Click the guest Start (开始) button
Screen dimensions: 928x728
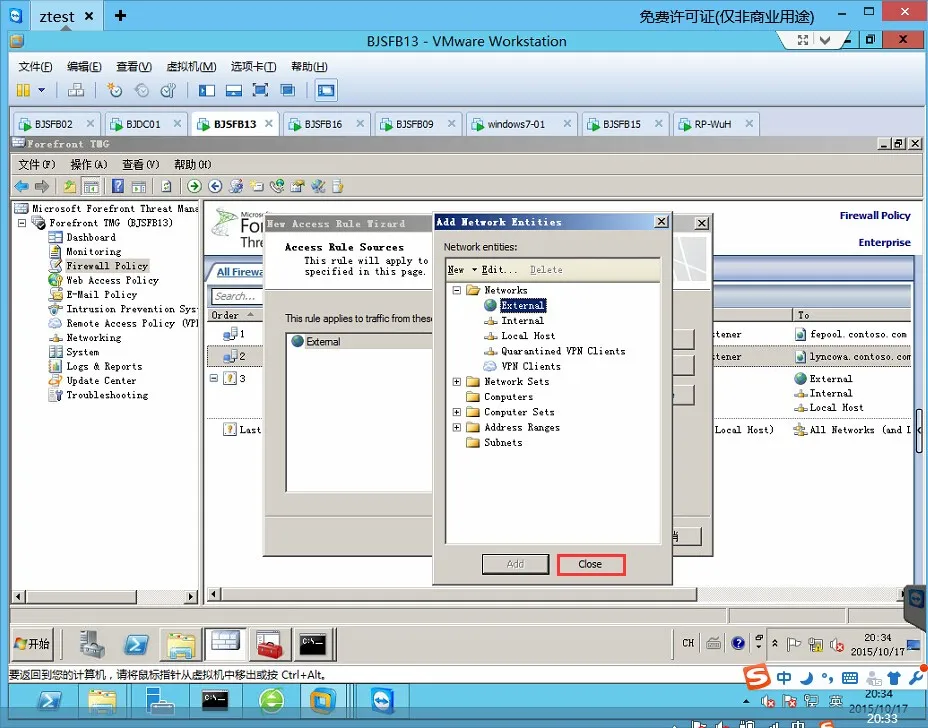pos(32,643)
